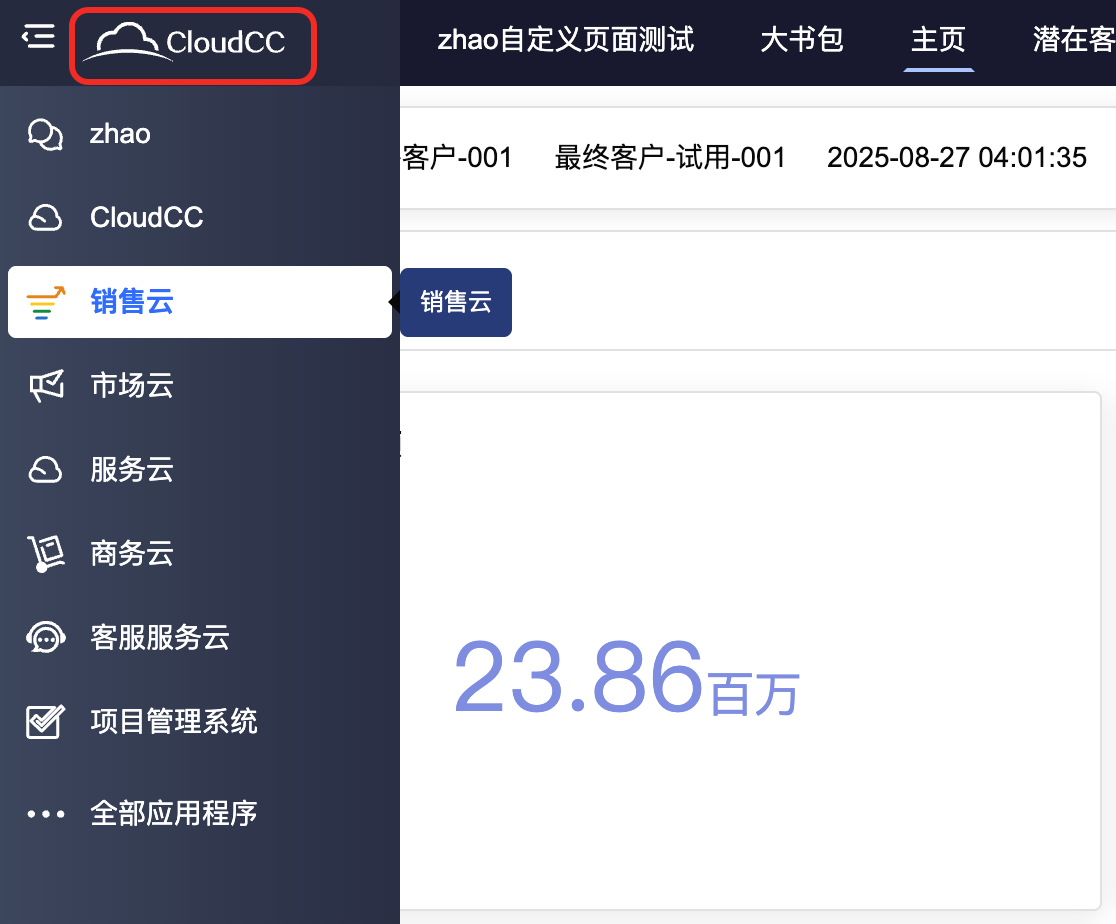Select the CloudCC app in sidebar list

click(x=146, y=218)
